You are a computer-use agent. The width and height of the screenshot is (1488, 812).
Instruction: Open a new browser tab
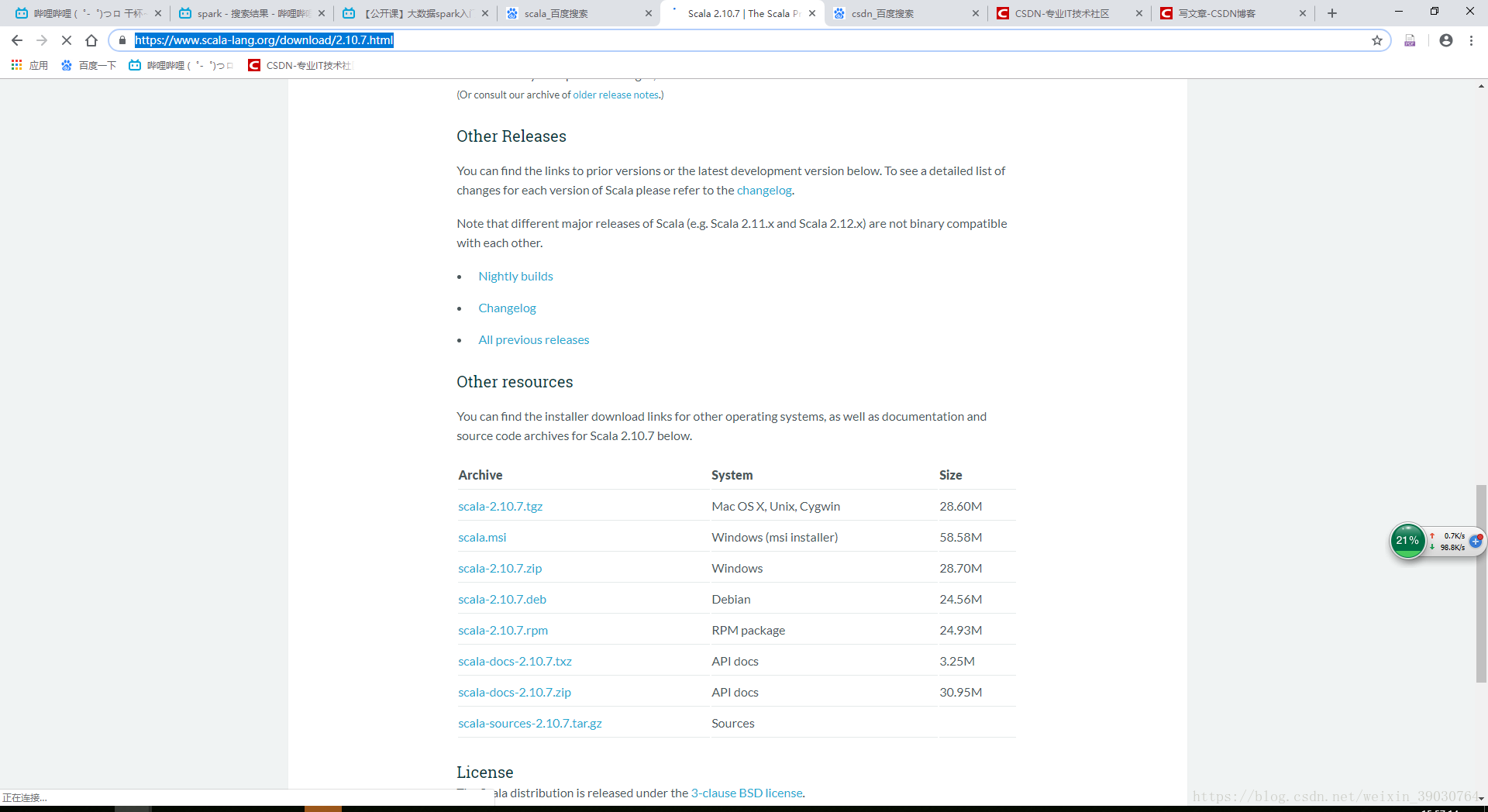click(x=1331, y=13)
